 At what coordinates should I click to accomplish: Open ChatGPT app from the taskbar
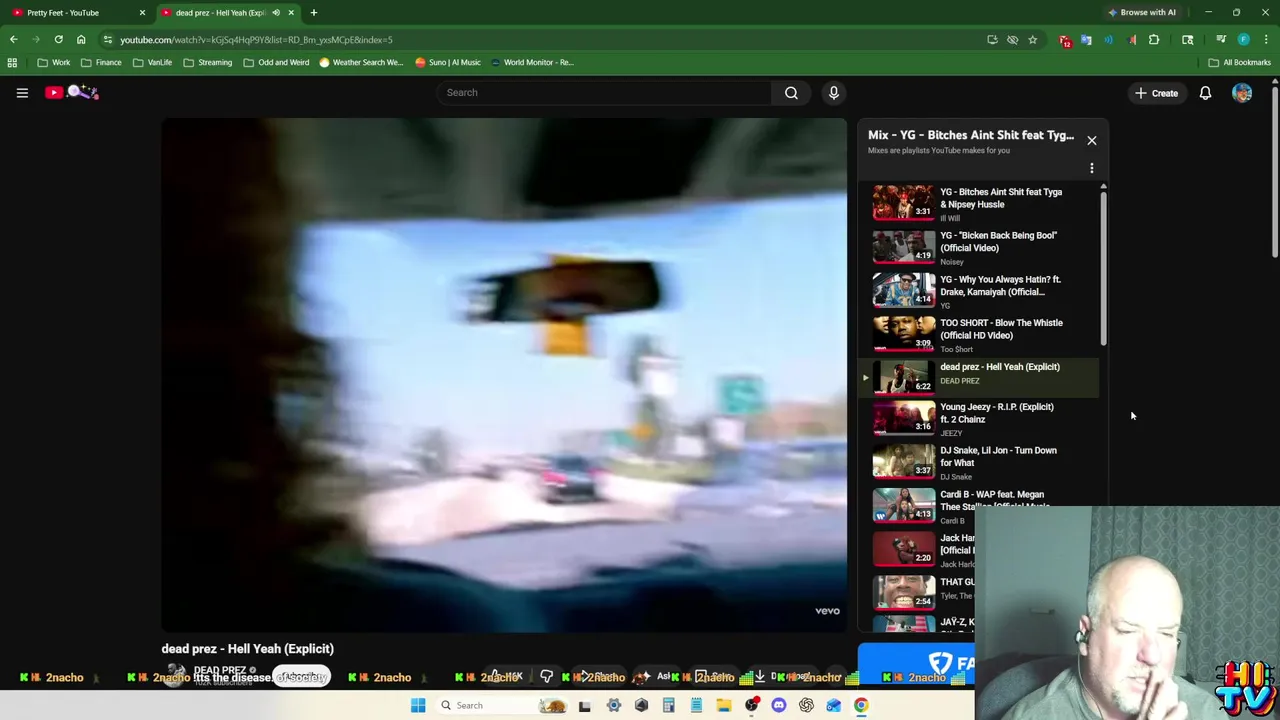tap(806, 706)
